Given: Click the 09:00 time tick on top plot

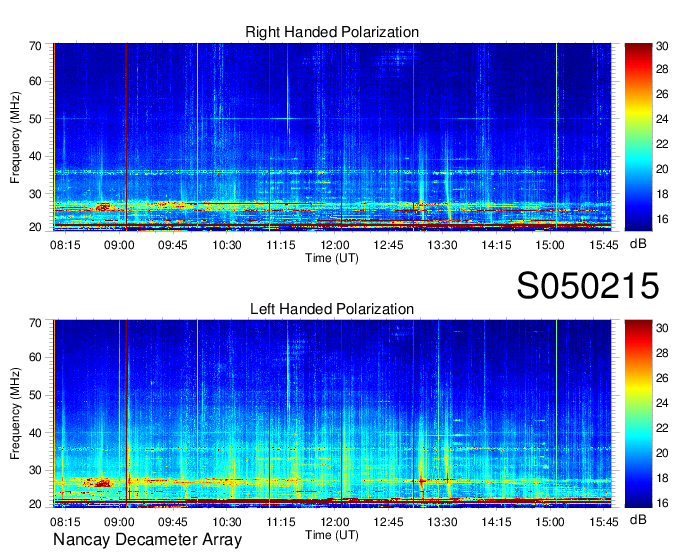Looking at the screenshot, I should pos(119,245).
